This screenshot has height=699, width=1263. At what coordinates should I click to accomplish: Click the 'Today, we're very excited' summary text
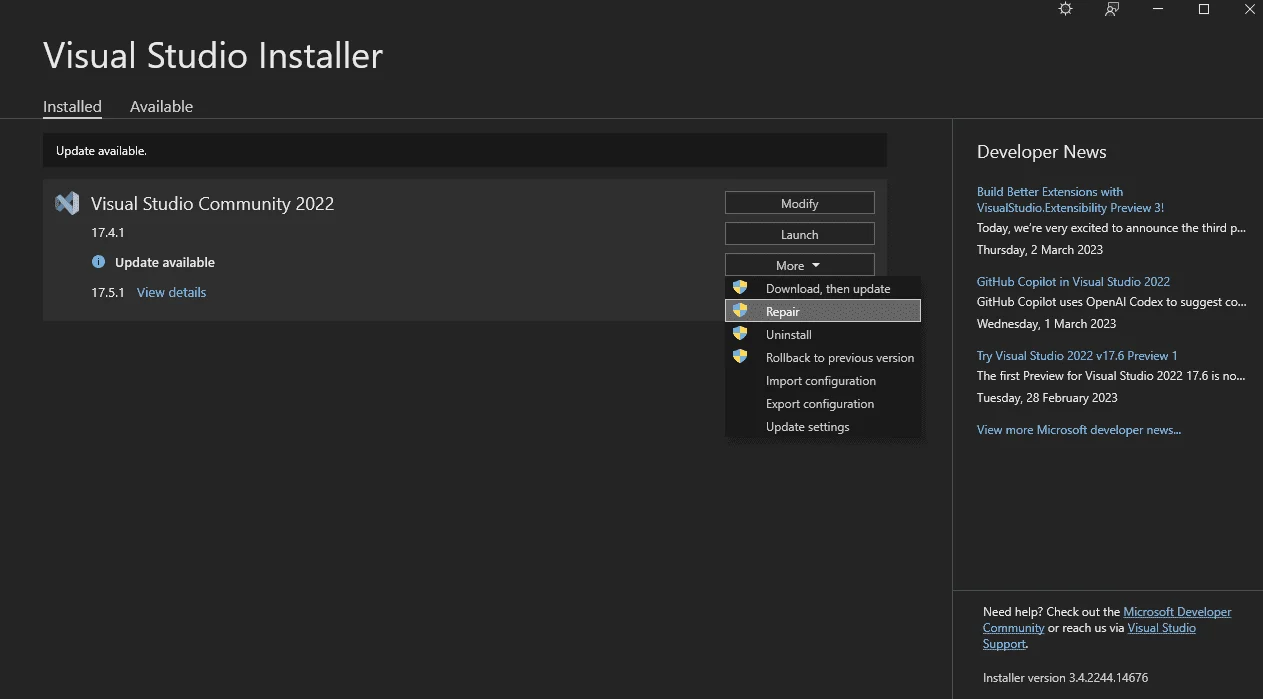click(1111, 227)
